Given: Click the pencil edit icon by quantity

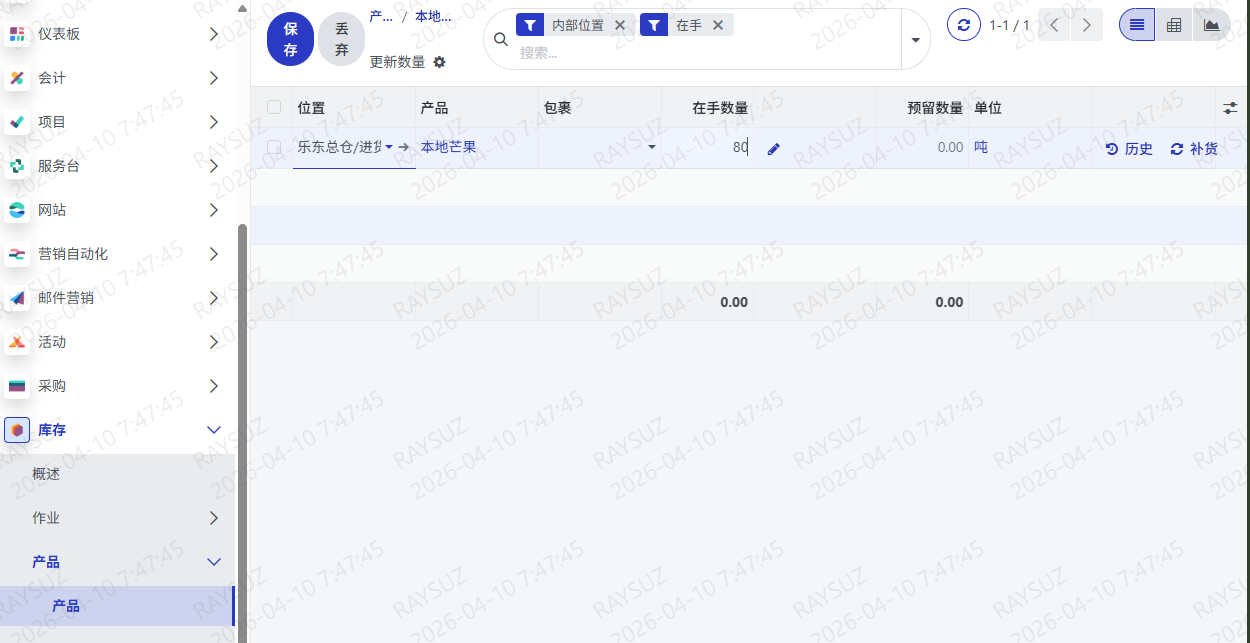Looking at the screenshot, I should click(x=773, y=149).
